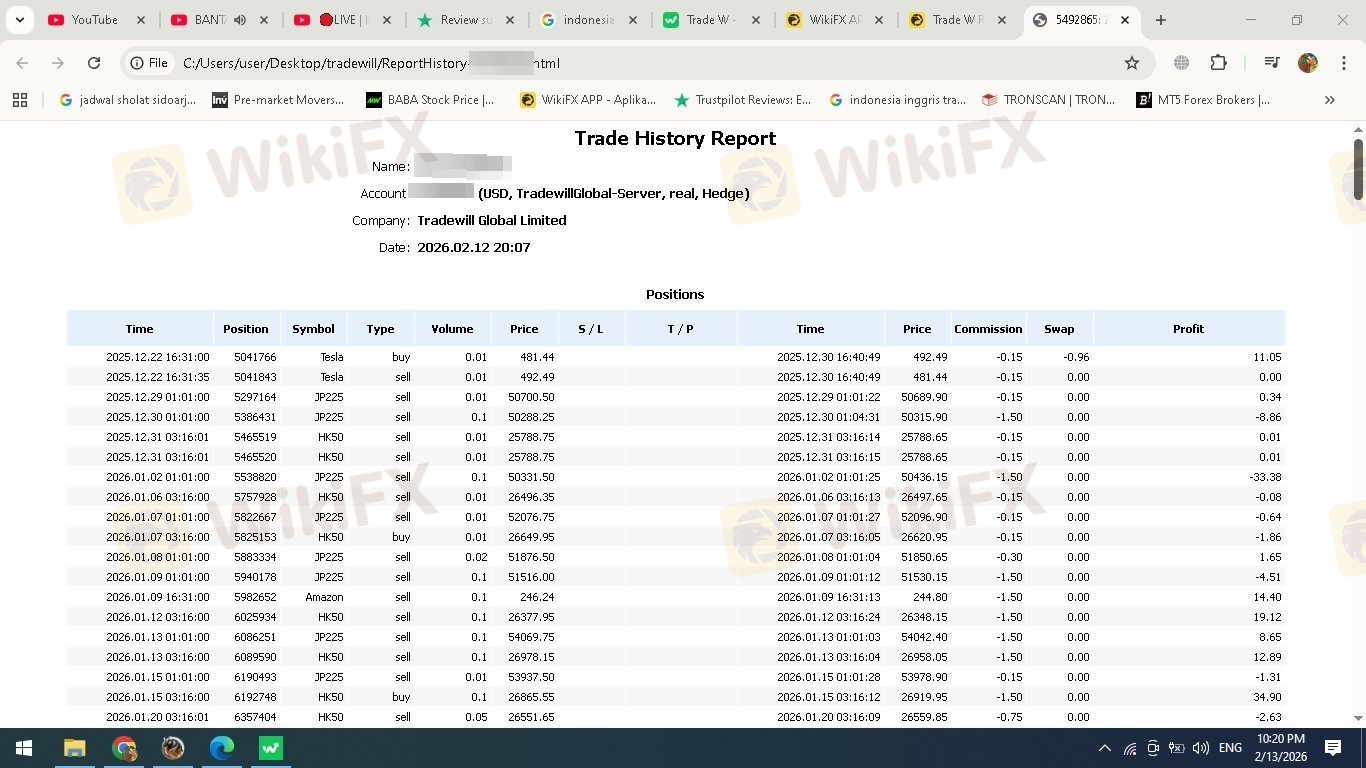Open a new tab with plus button
The image size is (1366, 768).
[1160, 20]
